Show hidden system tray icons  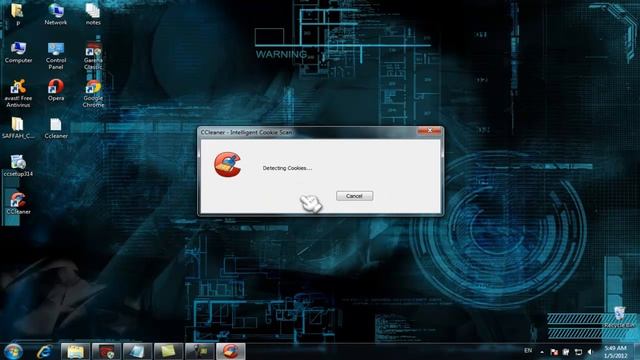click(542, 352)
